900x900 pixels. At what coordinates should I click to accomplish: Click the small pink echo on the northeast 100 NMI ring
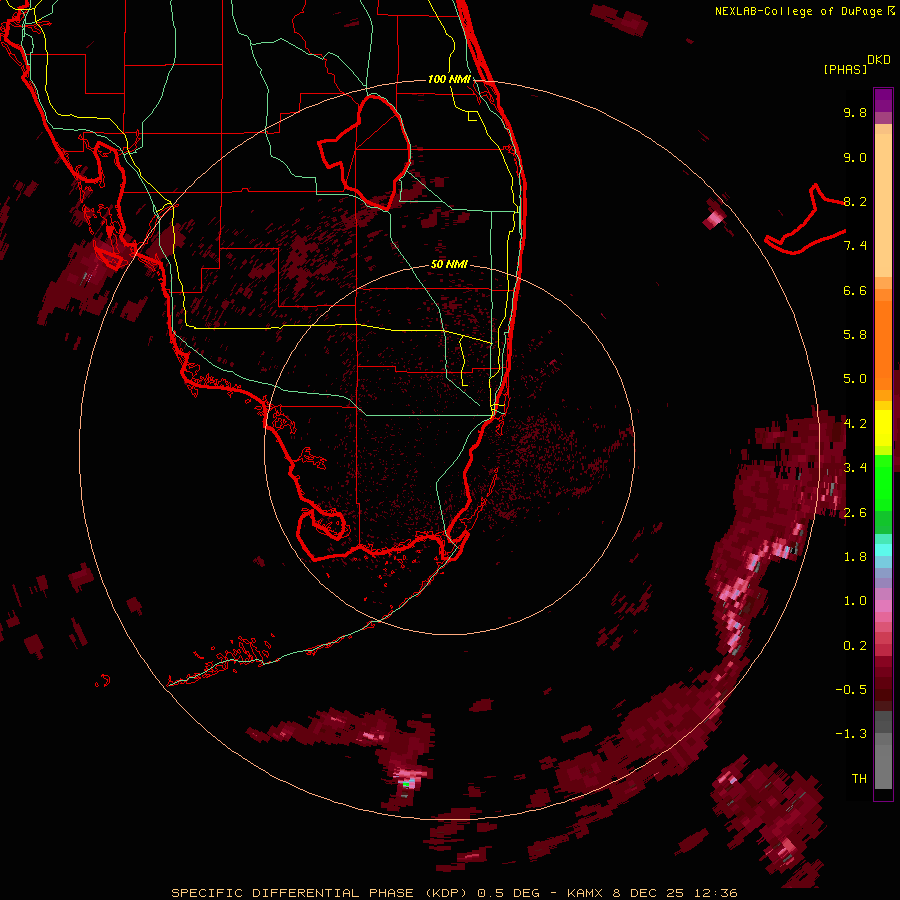(714, 218)
